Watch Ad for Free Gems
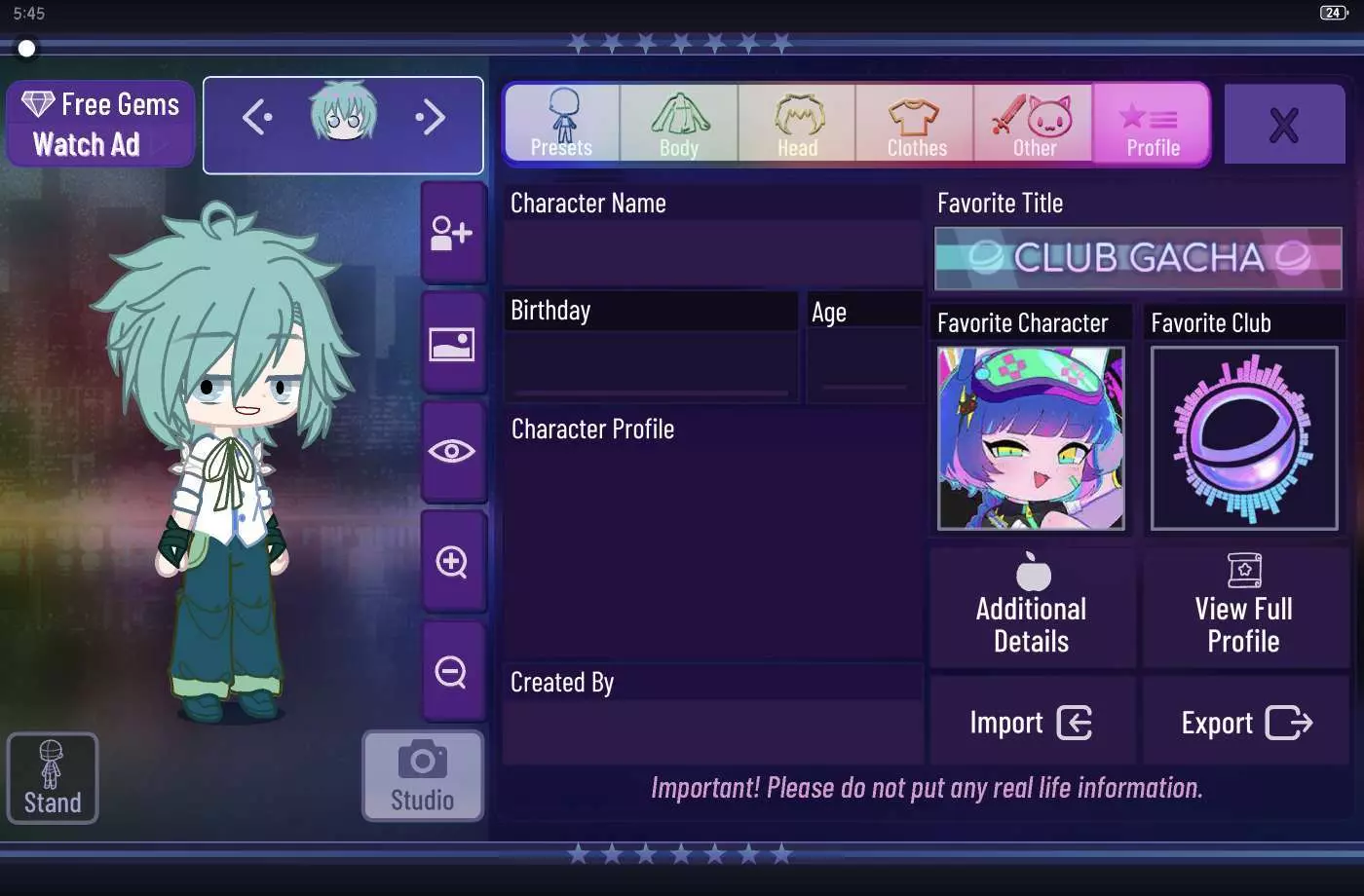This screenshot has width=1364, height=896. click(101, 124)
